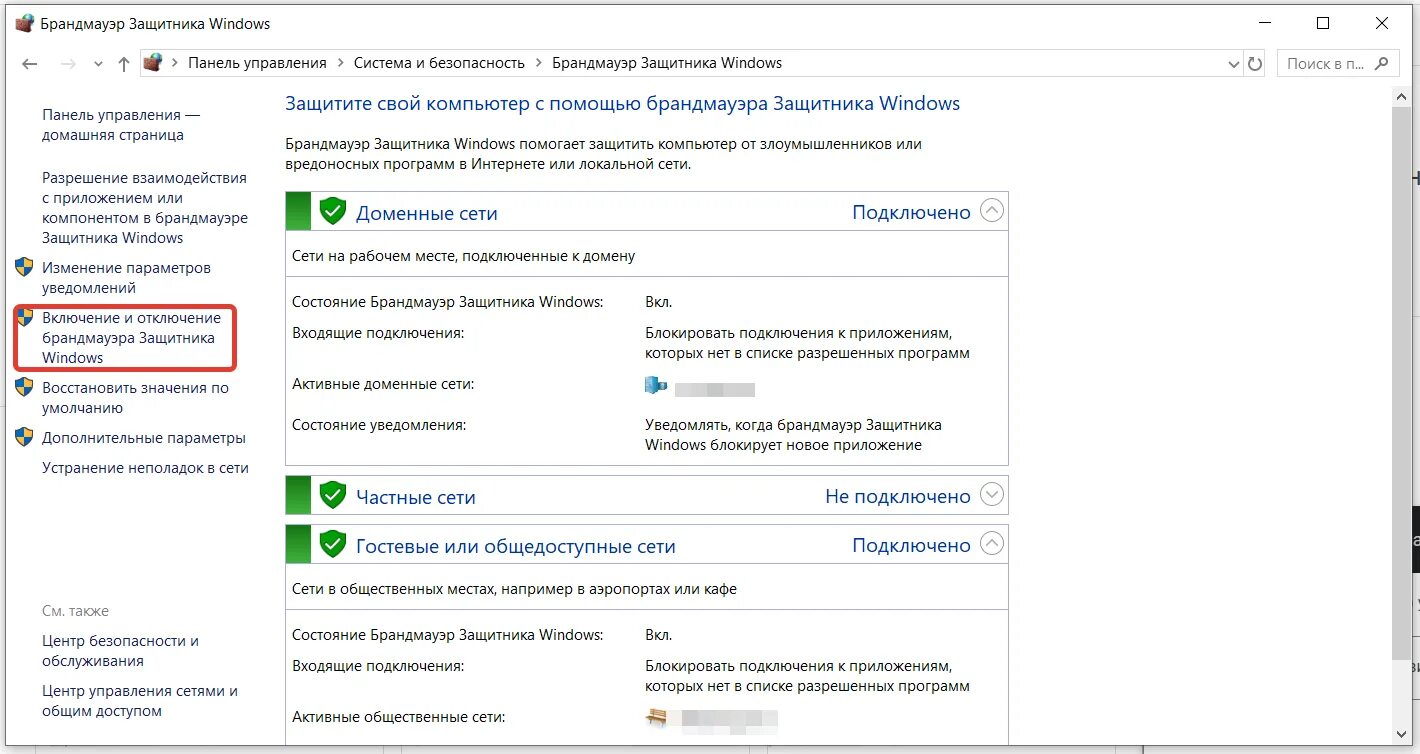The width and height of the screenshot is (1420, 754).
Task: Collapse the 'Гостевые или общедоступные сети' chevron
Action: coord(991,544)
